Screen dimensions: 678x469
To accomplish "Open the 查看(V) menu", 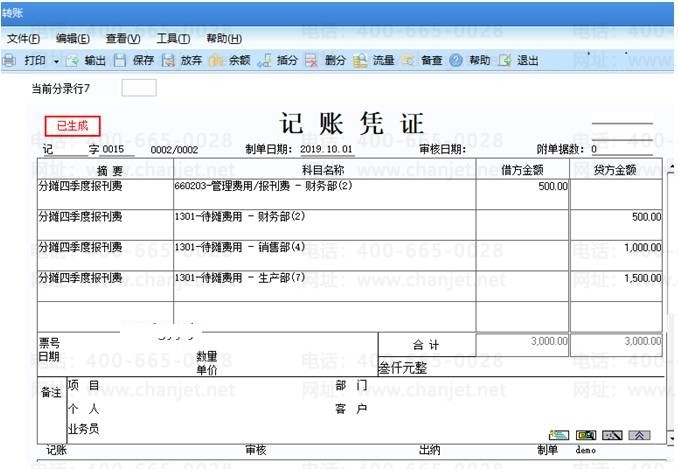I will point(123,39).
